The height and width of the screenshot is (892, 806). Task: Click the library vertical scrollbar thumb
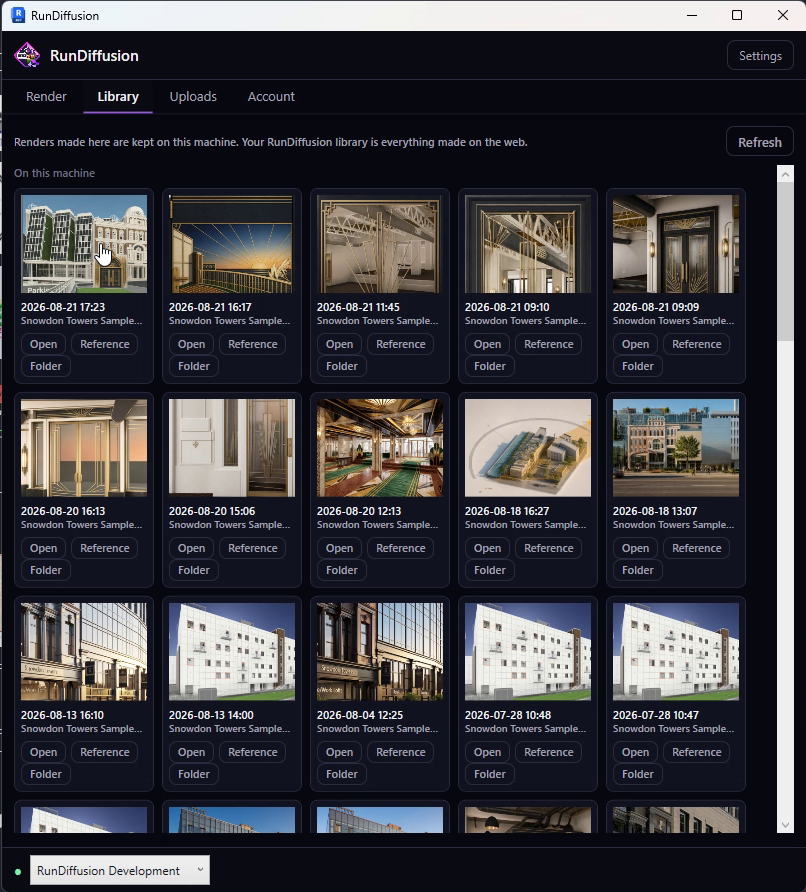[x=785, y=262]
